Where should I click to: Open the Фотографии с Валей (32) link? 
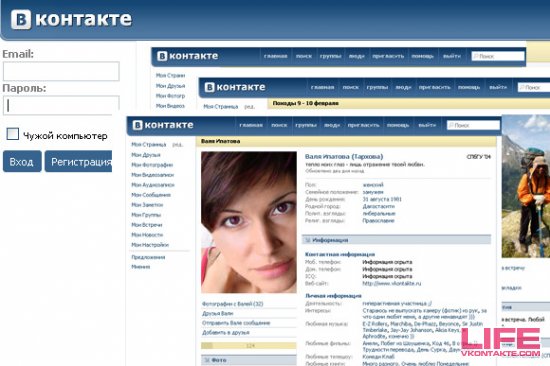[233, 304]
